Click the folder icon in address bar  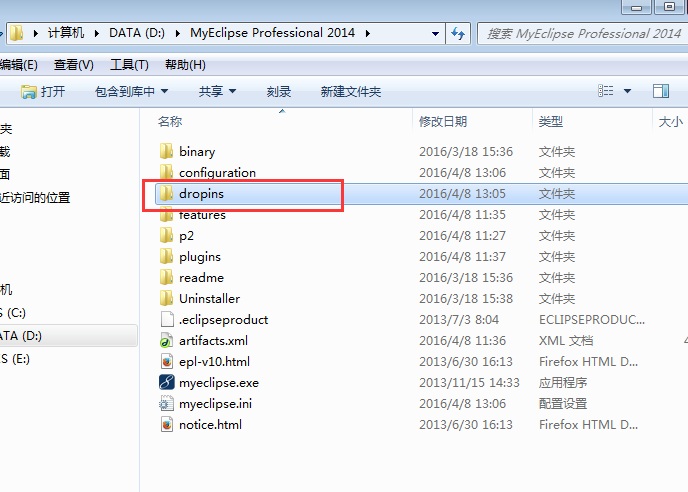[16, 33]
